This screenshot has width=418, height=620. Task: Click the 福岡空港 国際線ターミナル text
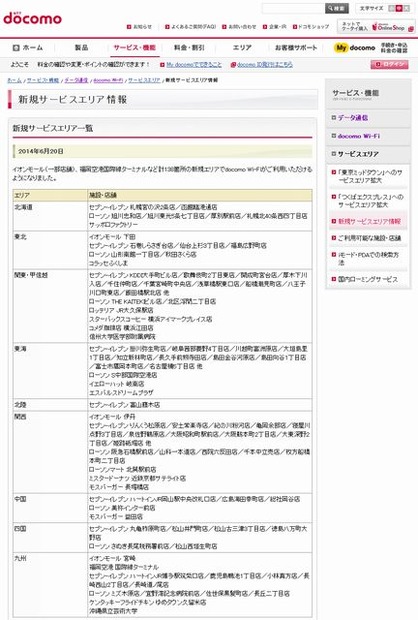(x=123, y=567)
